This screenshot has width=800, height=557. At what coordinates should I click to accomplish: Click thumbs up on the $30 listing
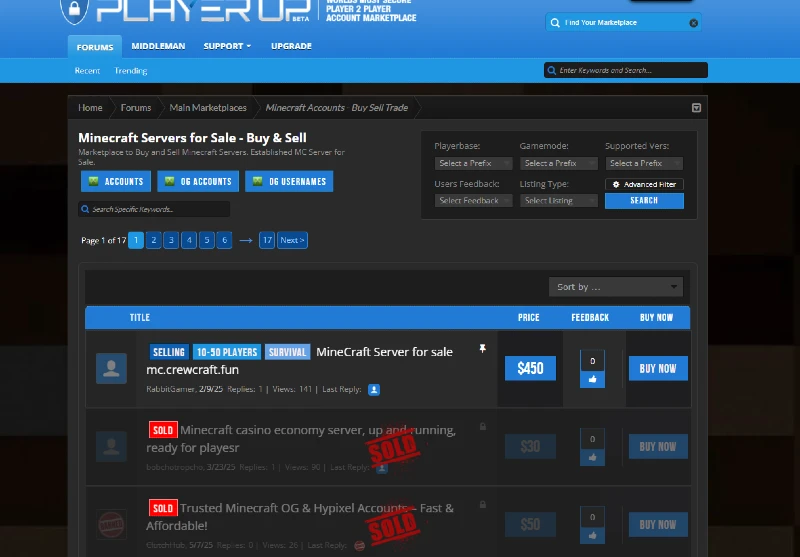click(592, 458)
